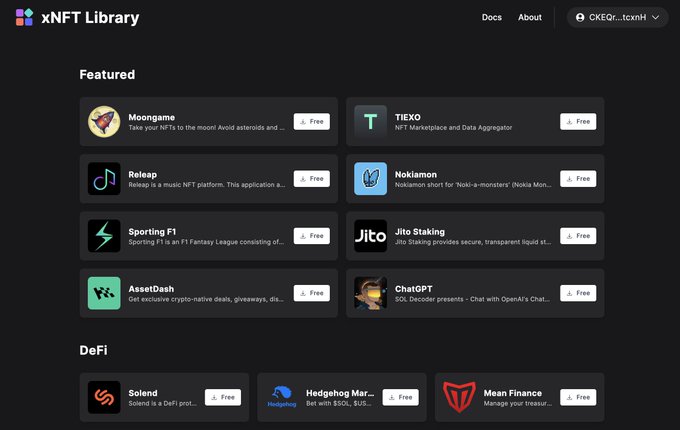The image size is (680, 430).
Task: Select the Moongame app title
Action: [151, 117]
